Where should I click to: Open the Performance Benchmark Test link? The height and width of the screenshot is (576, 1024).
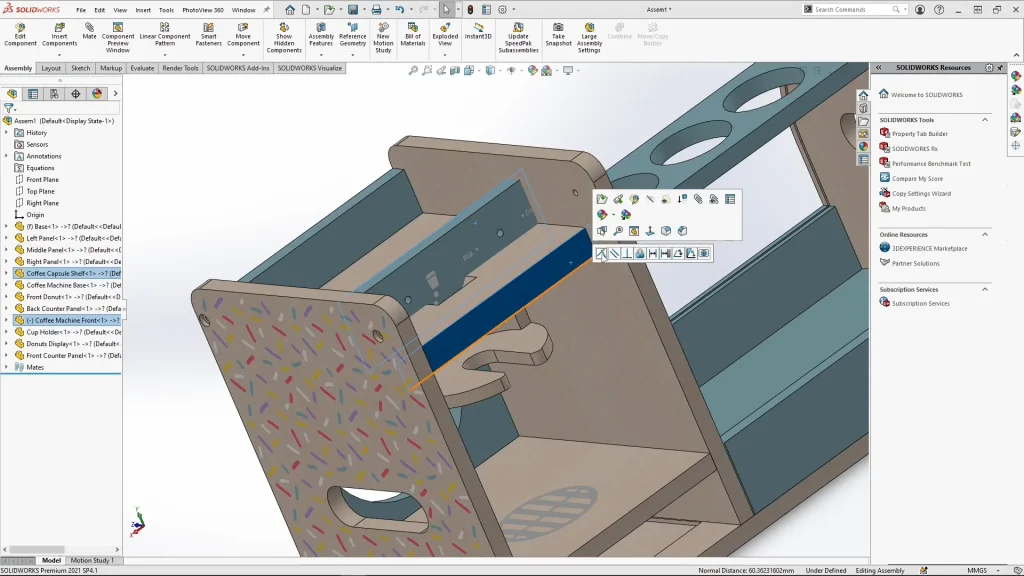(x=931, y=163)
